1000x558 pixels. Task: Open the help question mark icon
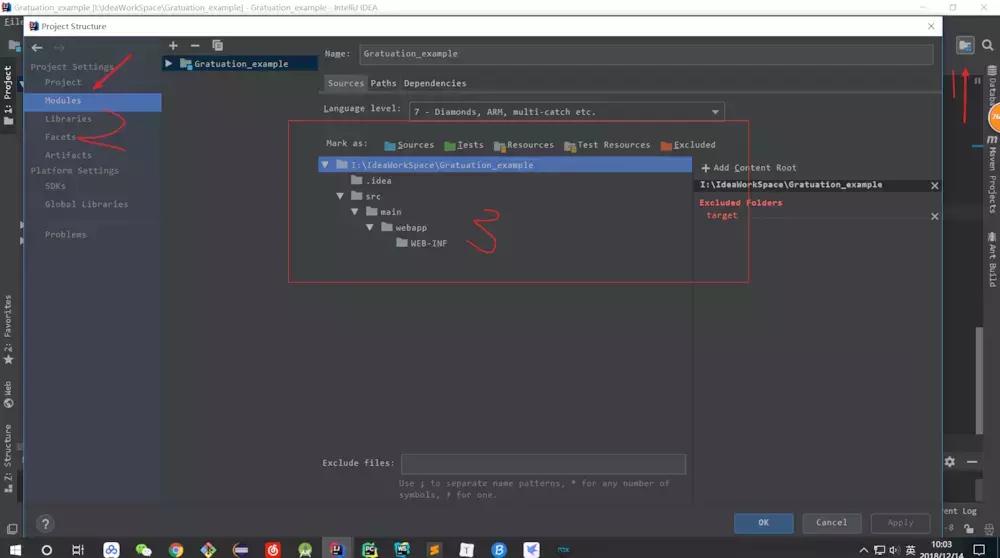coord(44,523)
